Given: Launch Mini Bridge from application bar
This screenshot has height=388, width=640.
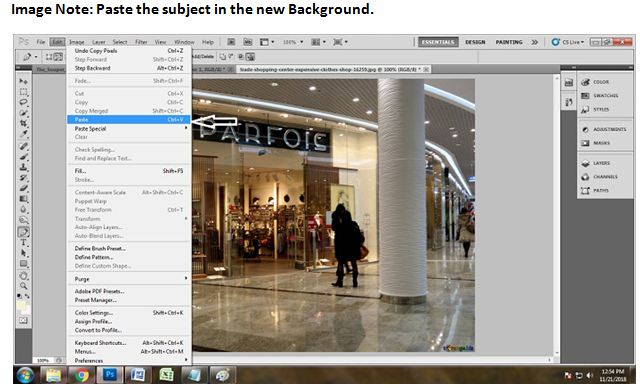Looking at the screenshot, I should [x=247, y=42].
